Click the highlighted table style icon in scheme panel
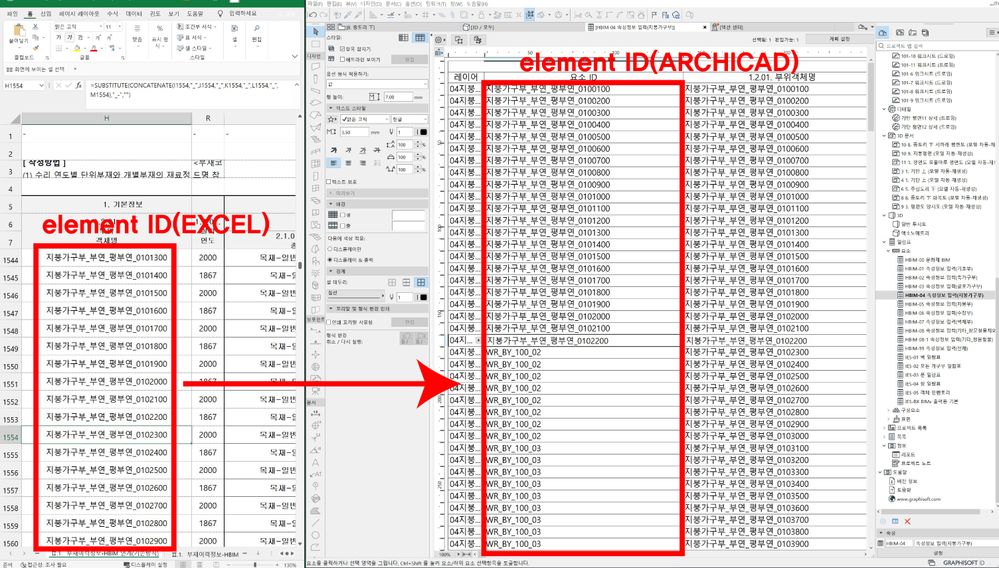Image resolution: width=999 pixels, height=568 pixels. 420,38
